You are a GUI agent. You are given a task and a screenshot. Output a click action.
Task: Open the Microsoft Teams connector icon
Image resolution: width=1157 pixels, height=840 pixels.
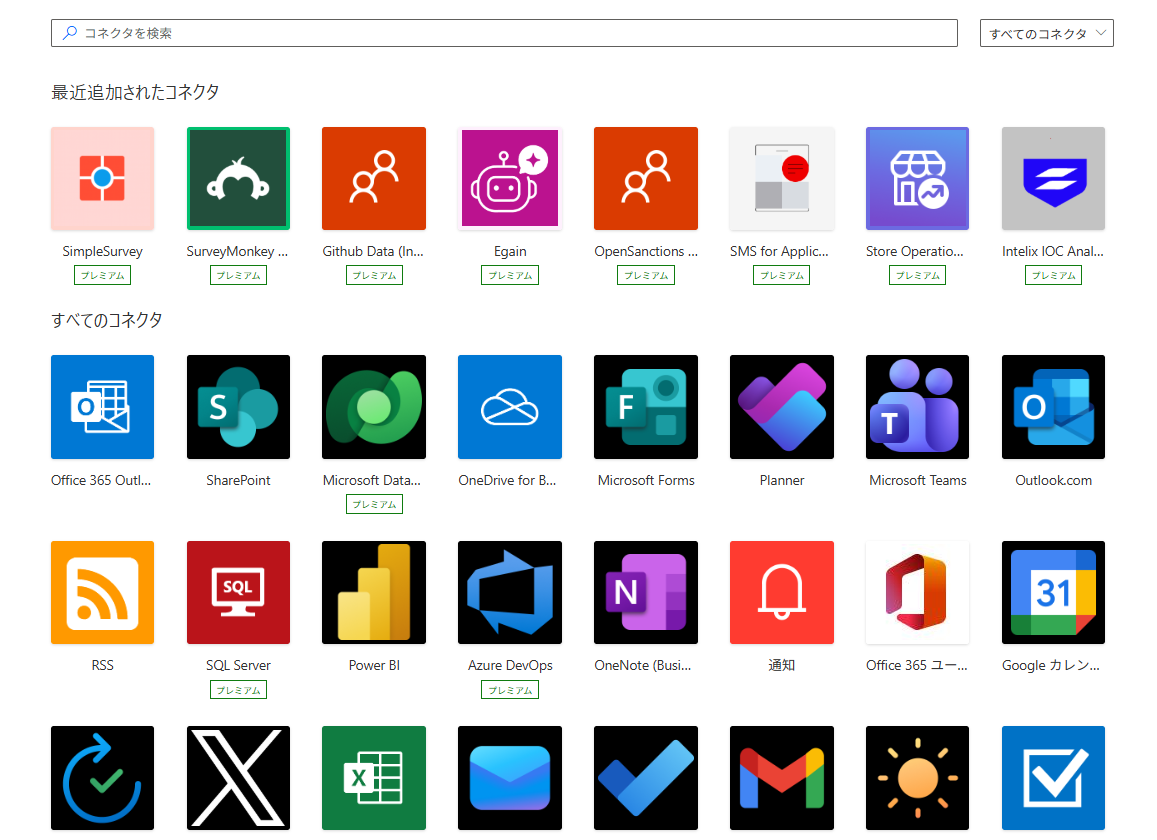[917, 407]
